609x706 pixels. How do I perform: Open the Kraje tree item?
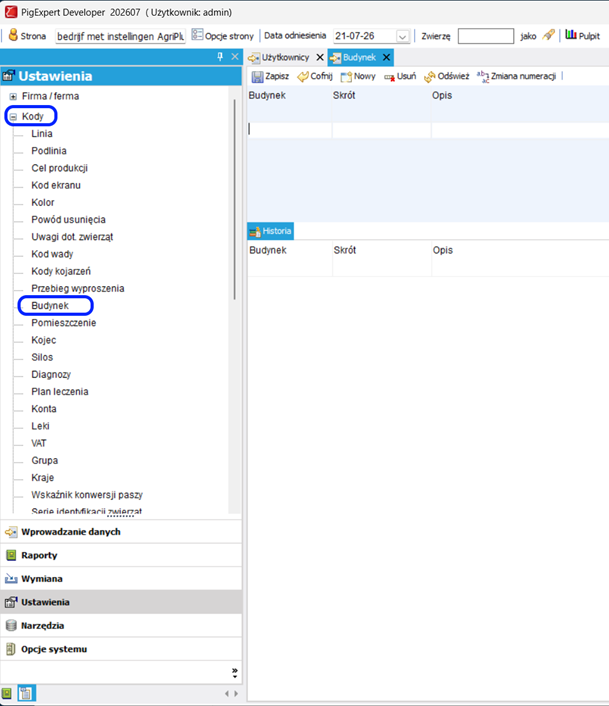coord(42,478)
